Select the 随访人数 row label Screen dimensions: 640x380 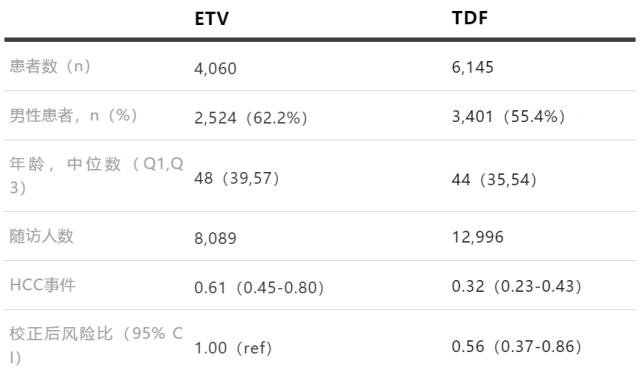[41, 236]
